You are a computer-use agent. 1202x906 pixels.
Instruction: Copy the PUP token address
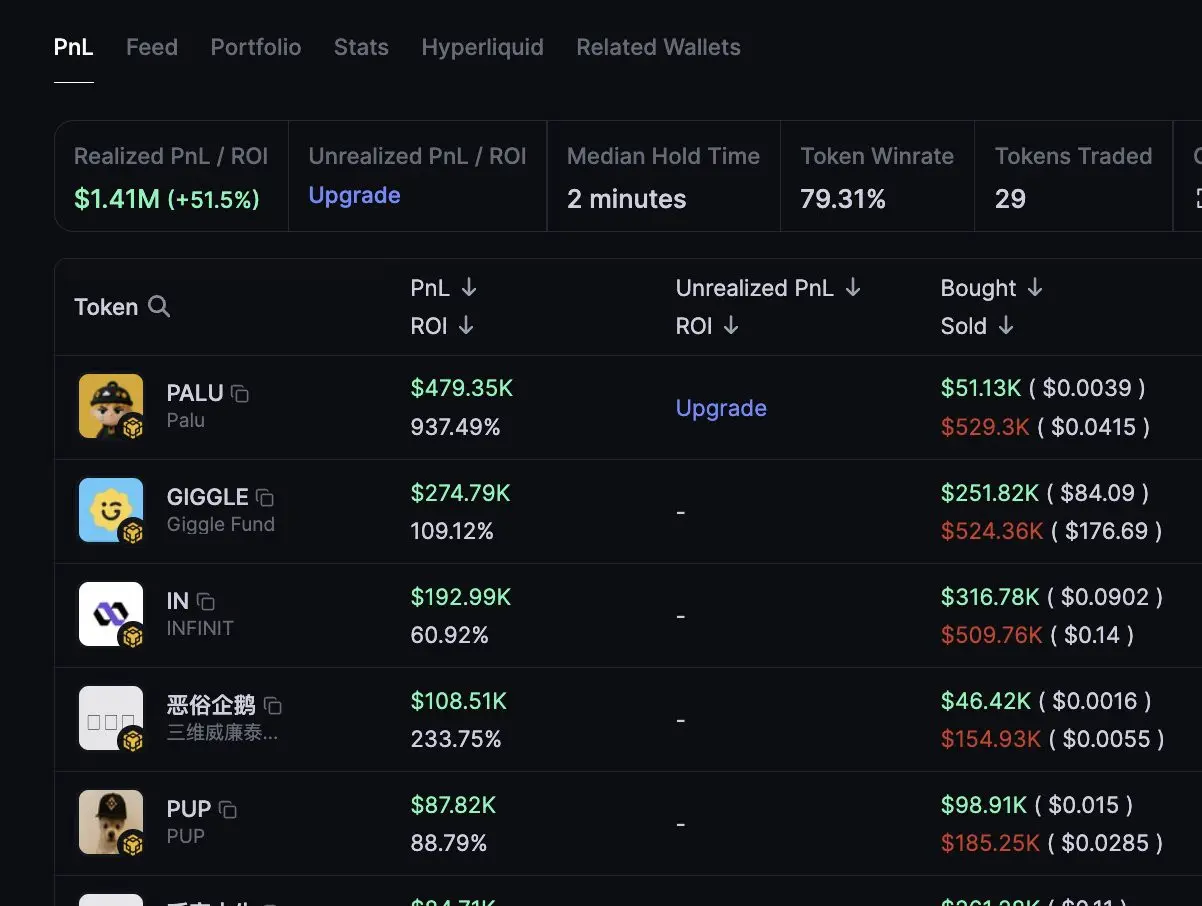pyautogui.click(x=228, y=810)
